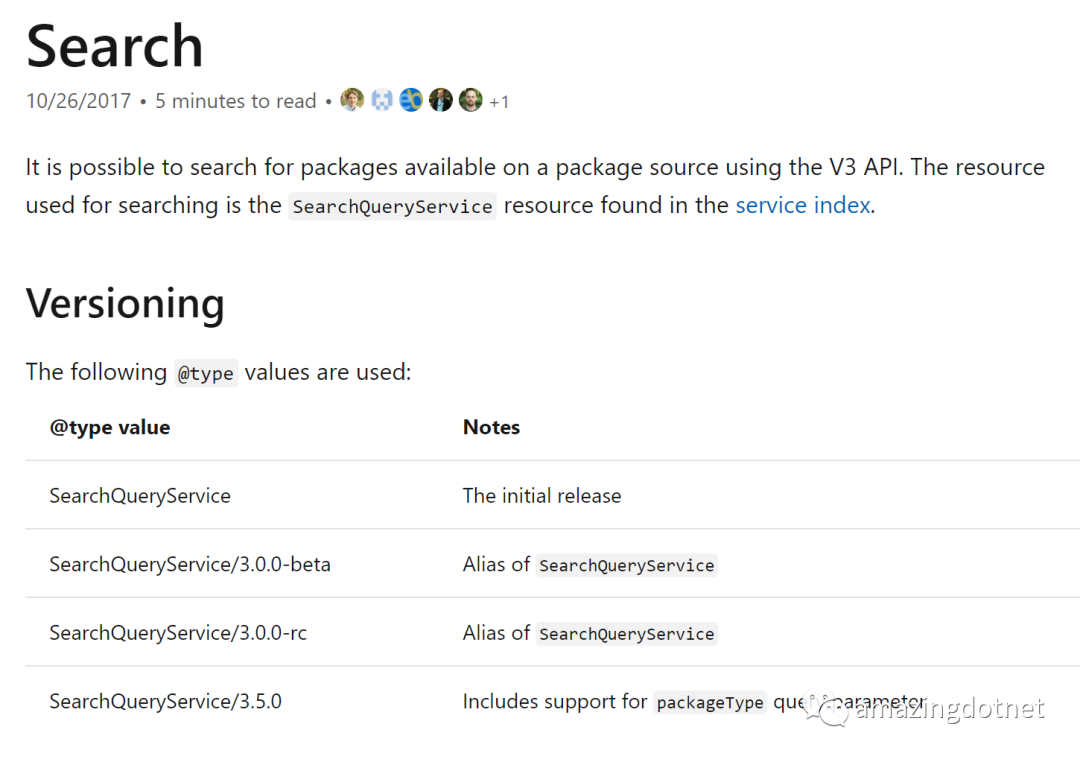The width and height of the screenshot is (1080, 759).
Task: Click SearchQueryService code in the rc row
Action: pos(627,634)
